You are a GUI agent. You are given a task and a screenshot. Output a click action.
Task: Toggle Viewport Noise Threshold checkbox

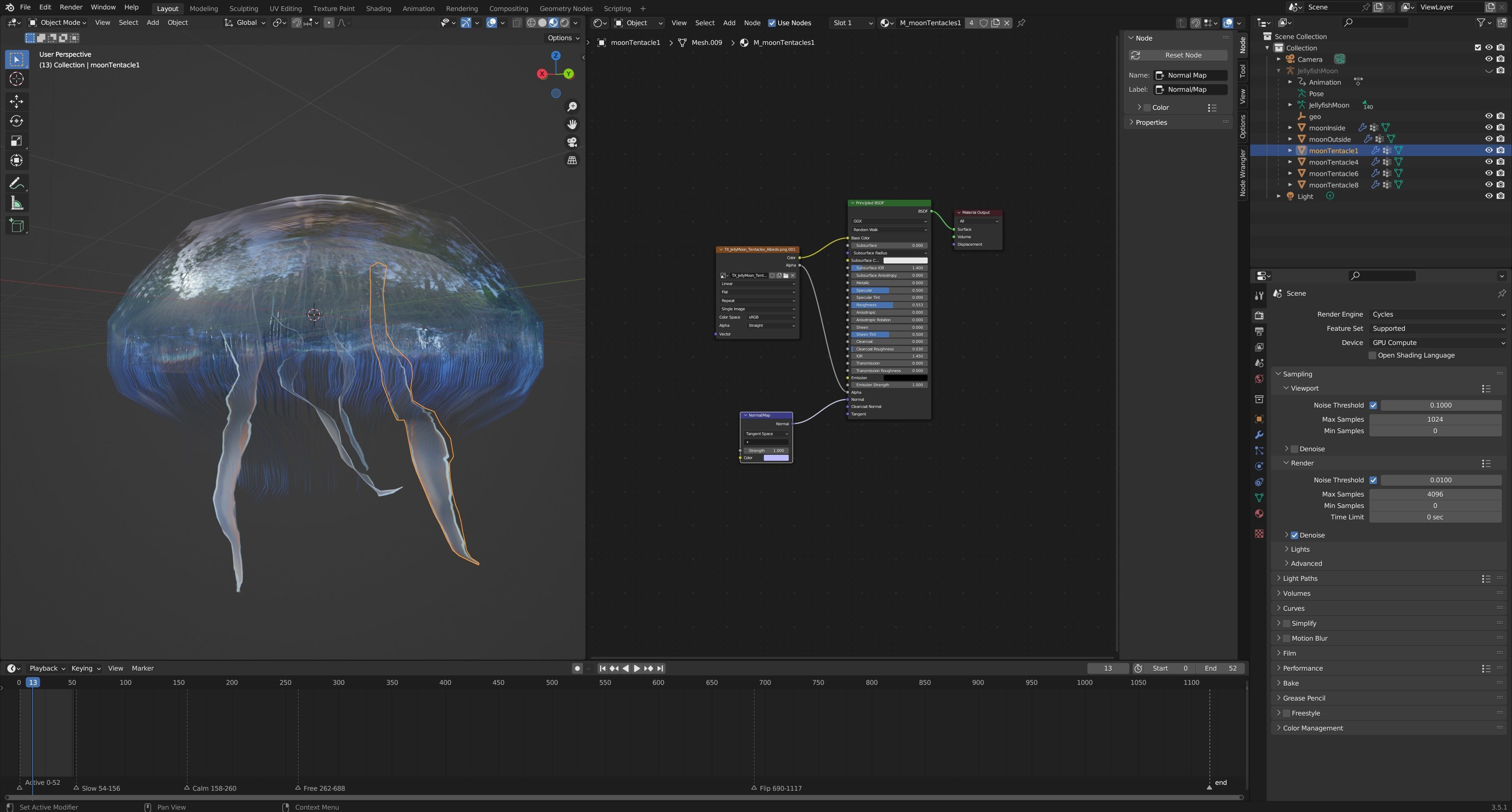point(1373,405)
